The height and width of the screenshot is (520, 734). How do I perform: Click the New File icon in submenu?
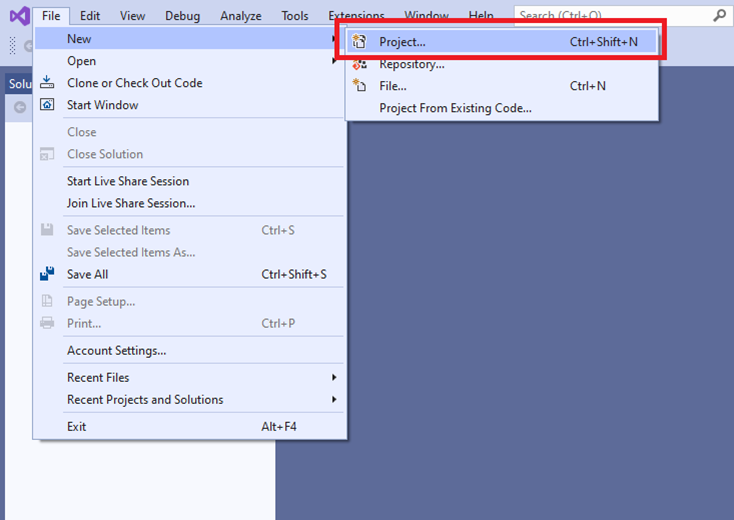click(360, 86)
